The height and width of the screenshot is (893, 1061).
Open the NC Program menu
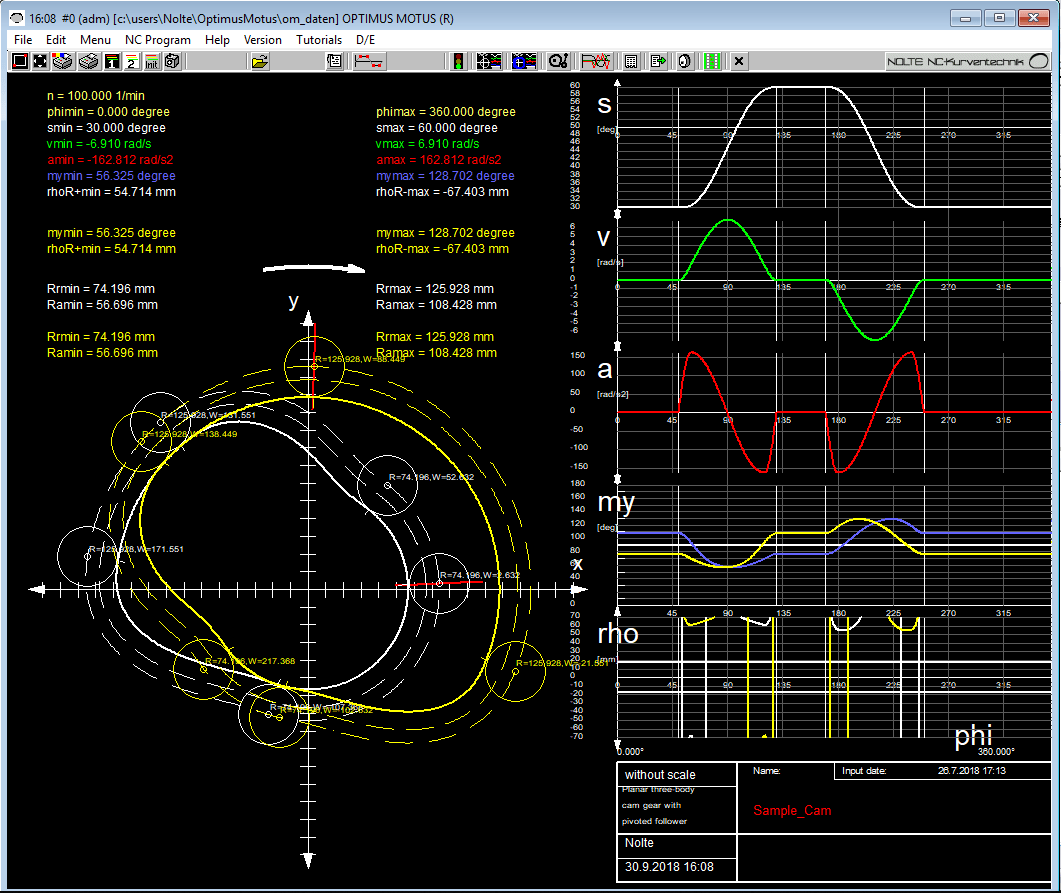[x=157, y=40]
